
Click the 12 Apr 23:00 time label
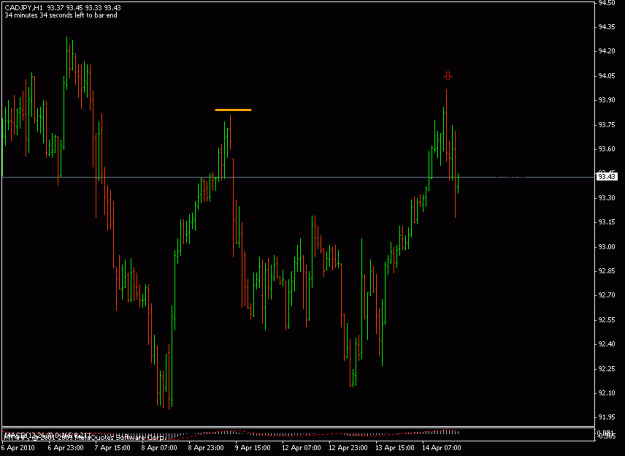point(348,448)
